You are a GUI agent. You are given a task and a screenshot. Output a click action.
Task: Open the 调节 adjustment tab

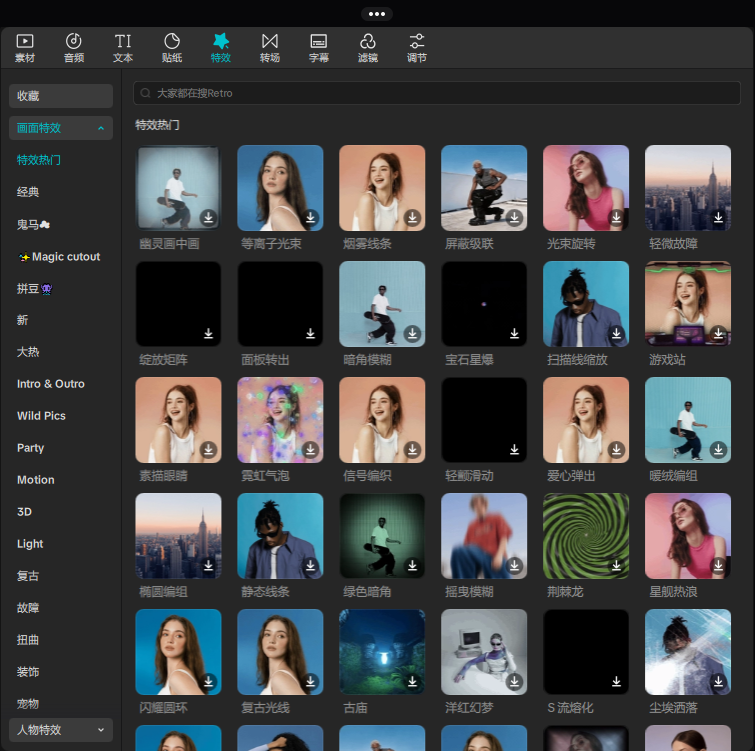[x=417, y=48]
